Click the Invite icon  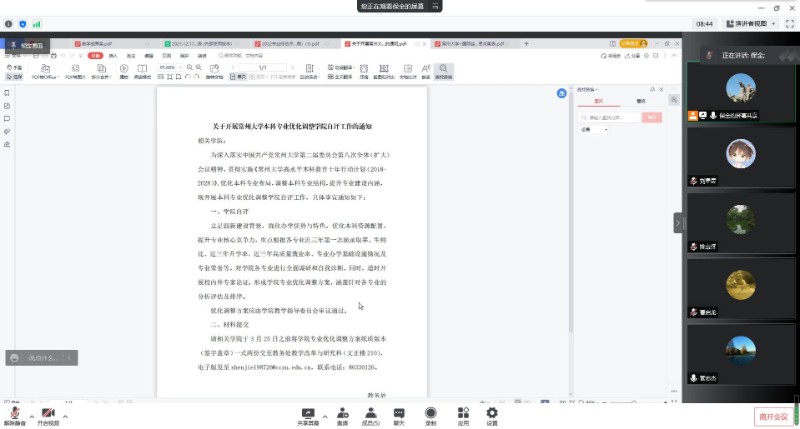tap(342, 412)
